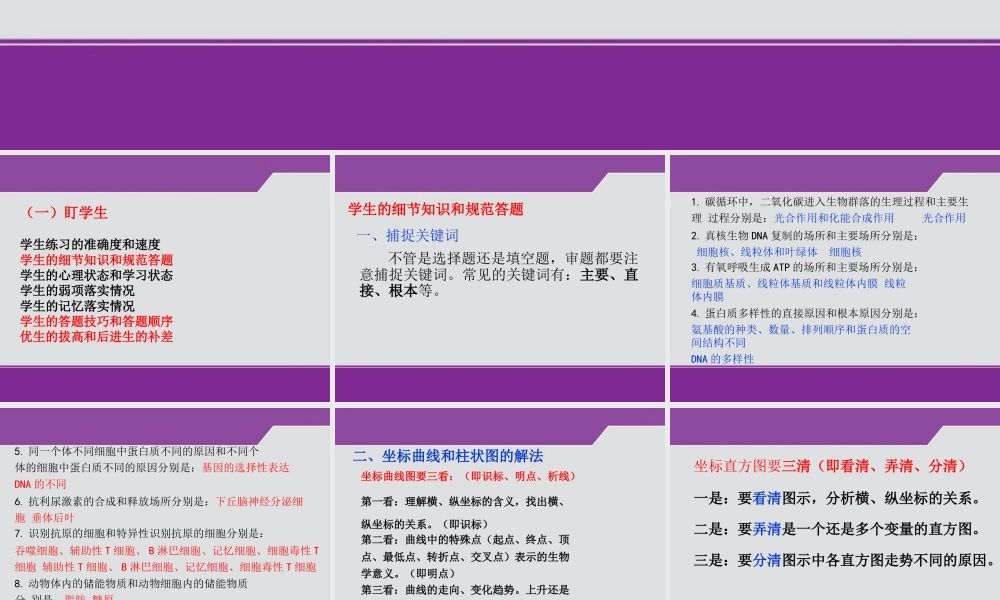Click the line 学生的记忆落实情况

pos(77,305)
